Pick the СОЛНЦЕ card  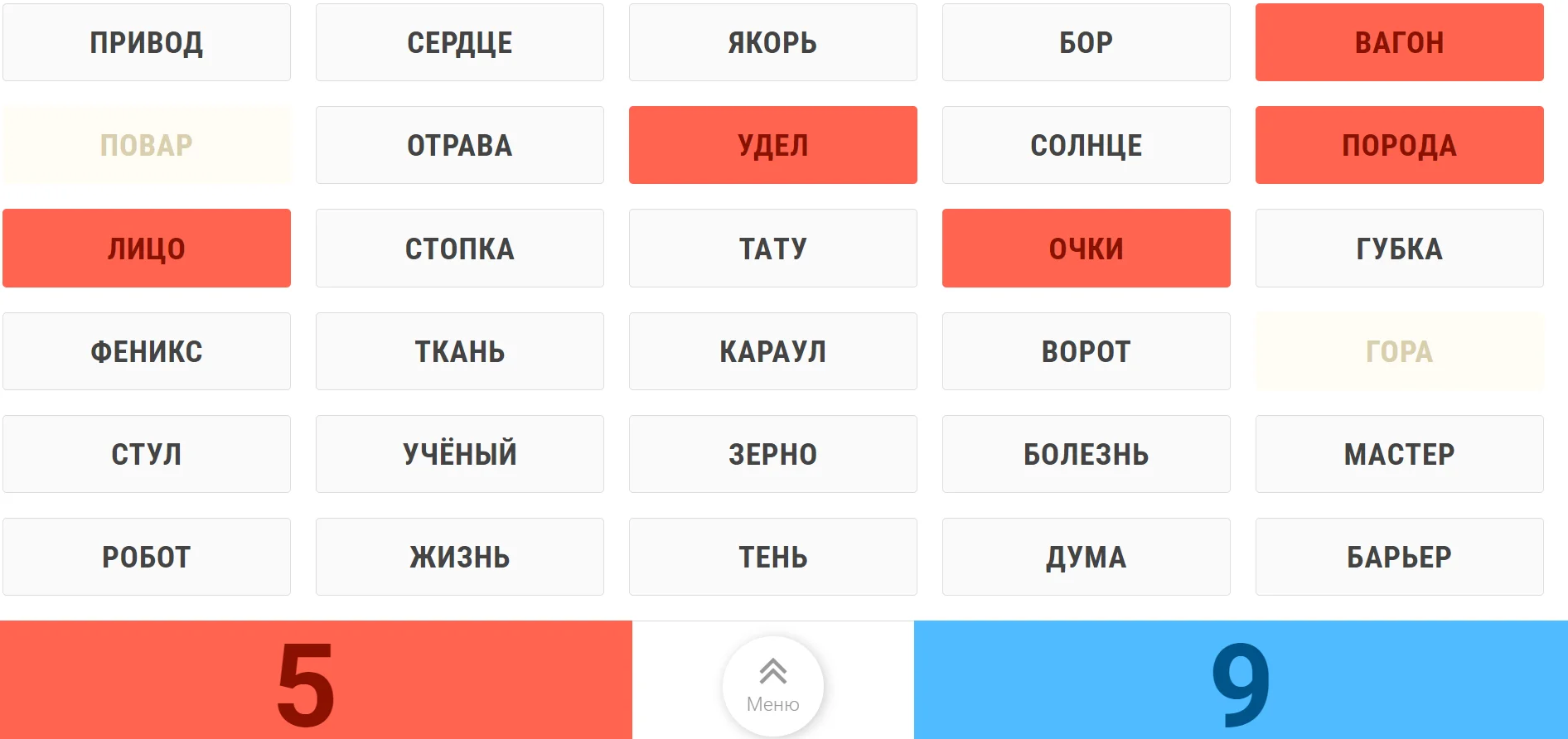tap(1086, 145)
